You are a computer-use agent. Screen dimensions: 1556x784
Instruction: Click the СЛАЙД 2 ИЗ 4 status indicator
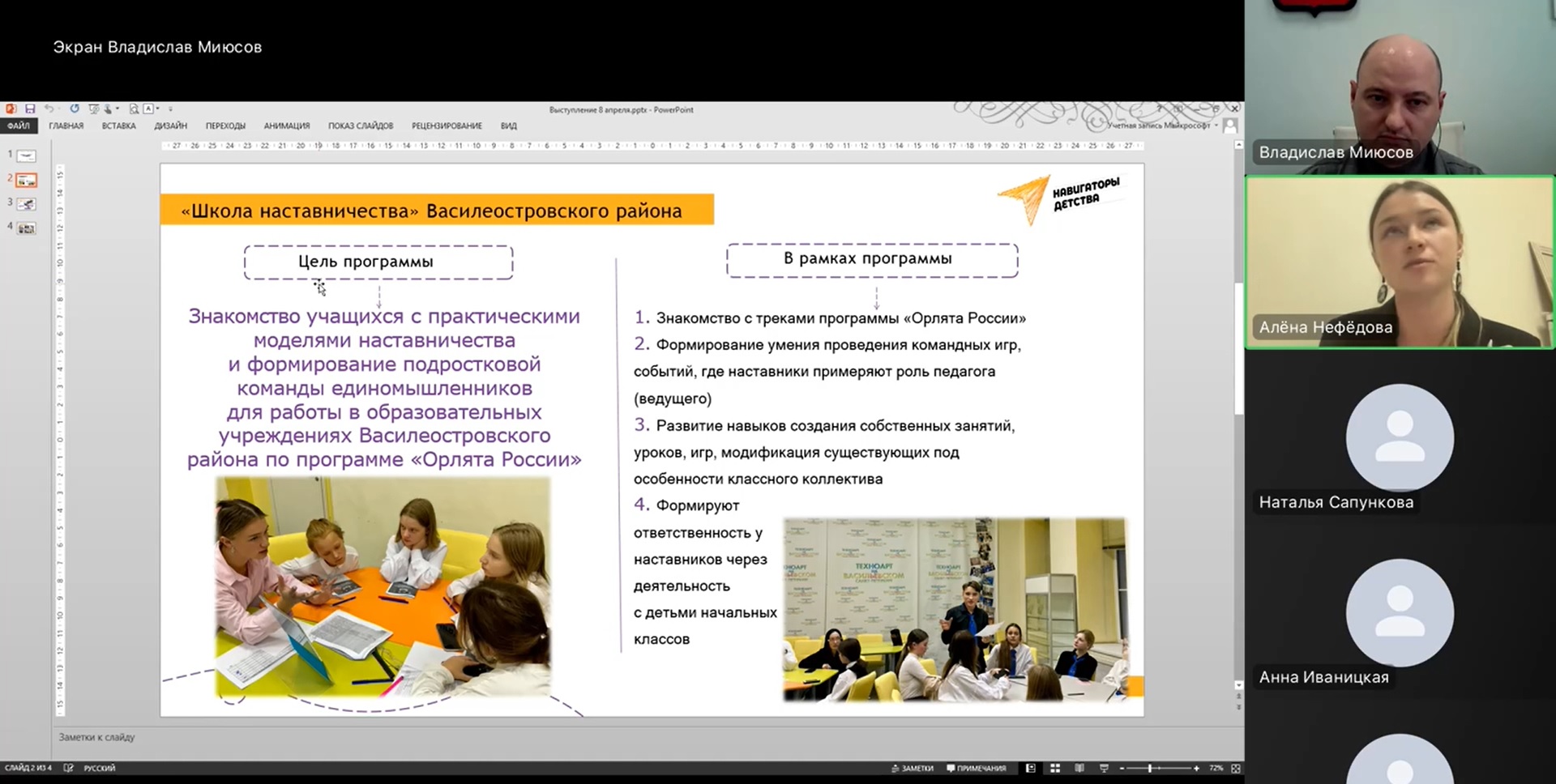coord(28,768)
